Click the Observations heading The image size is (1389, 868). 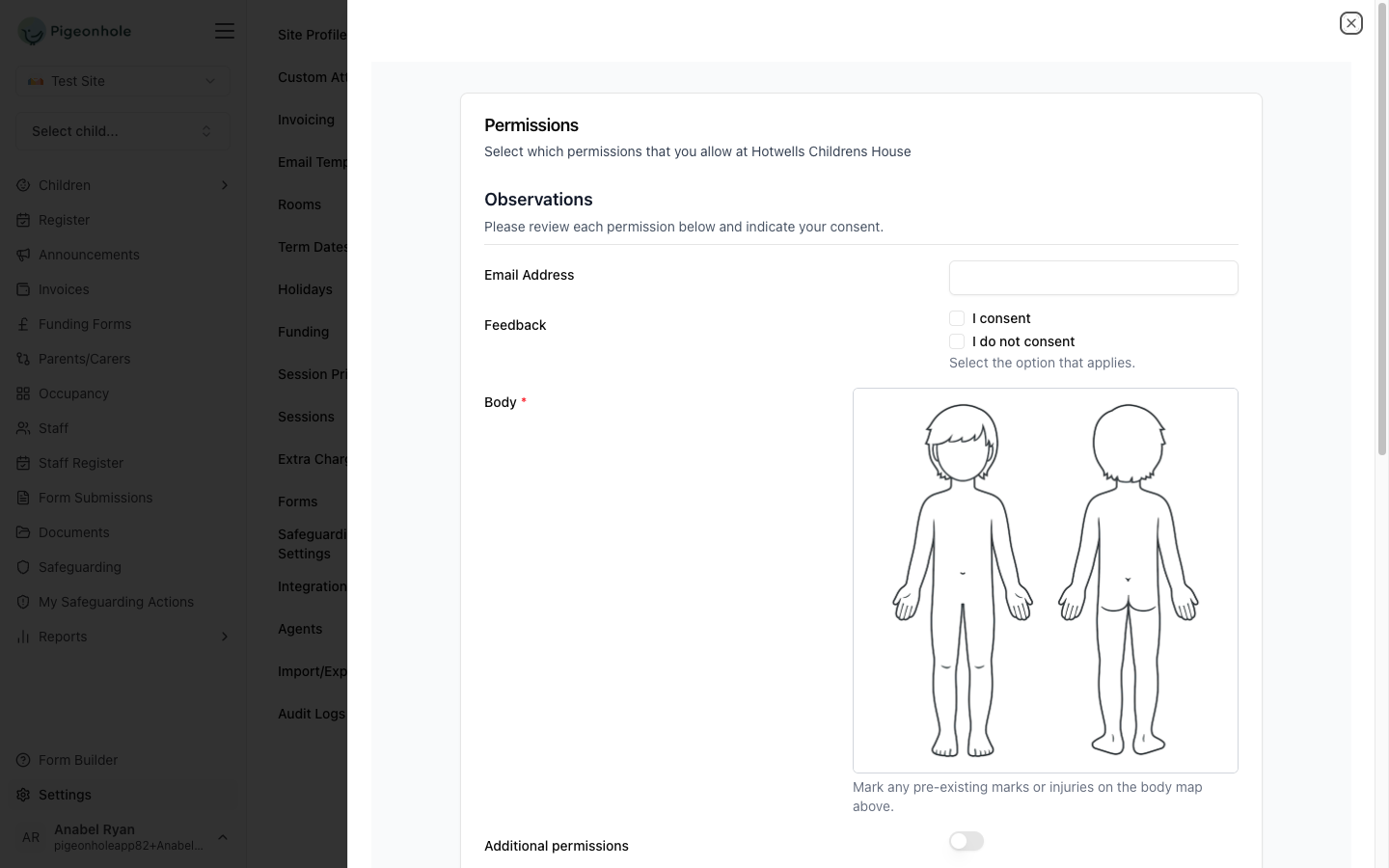point(538,200)
